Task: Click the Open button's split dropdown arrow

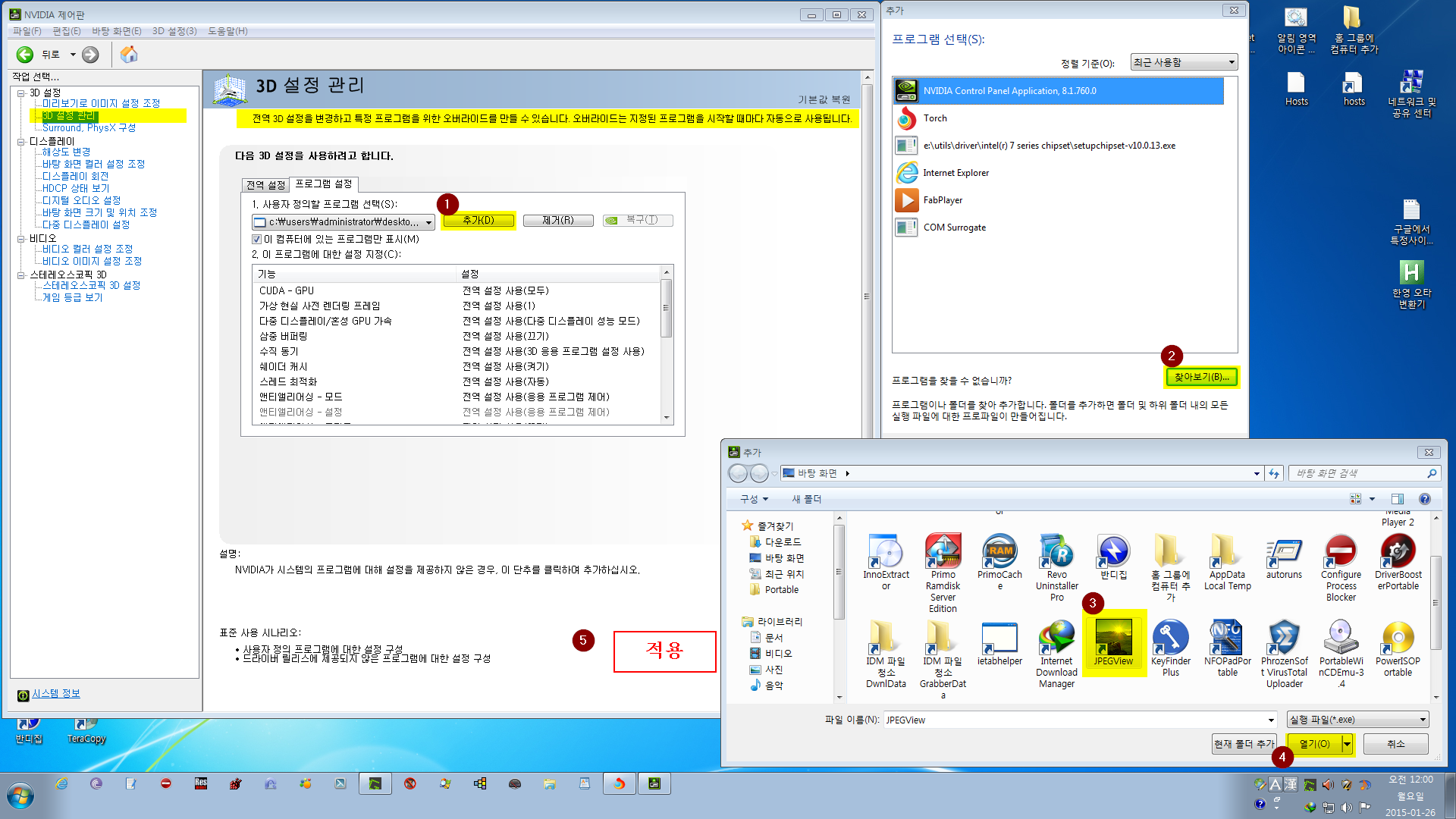Action: (x=1348, y=744)
